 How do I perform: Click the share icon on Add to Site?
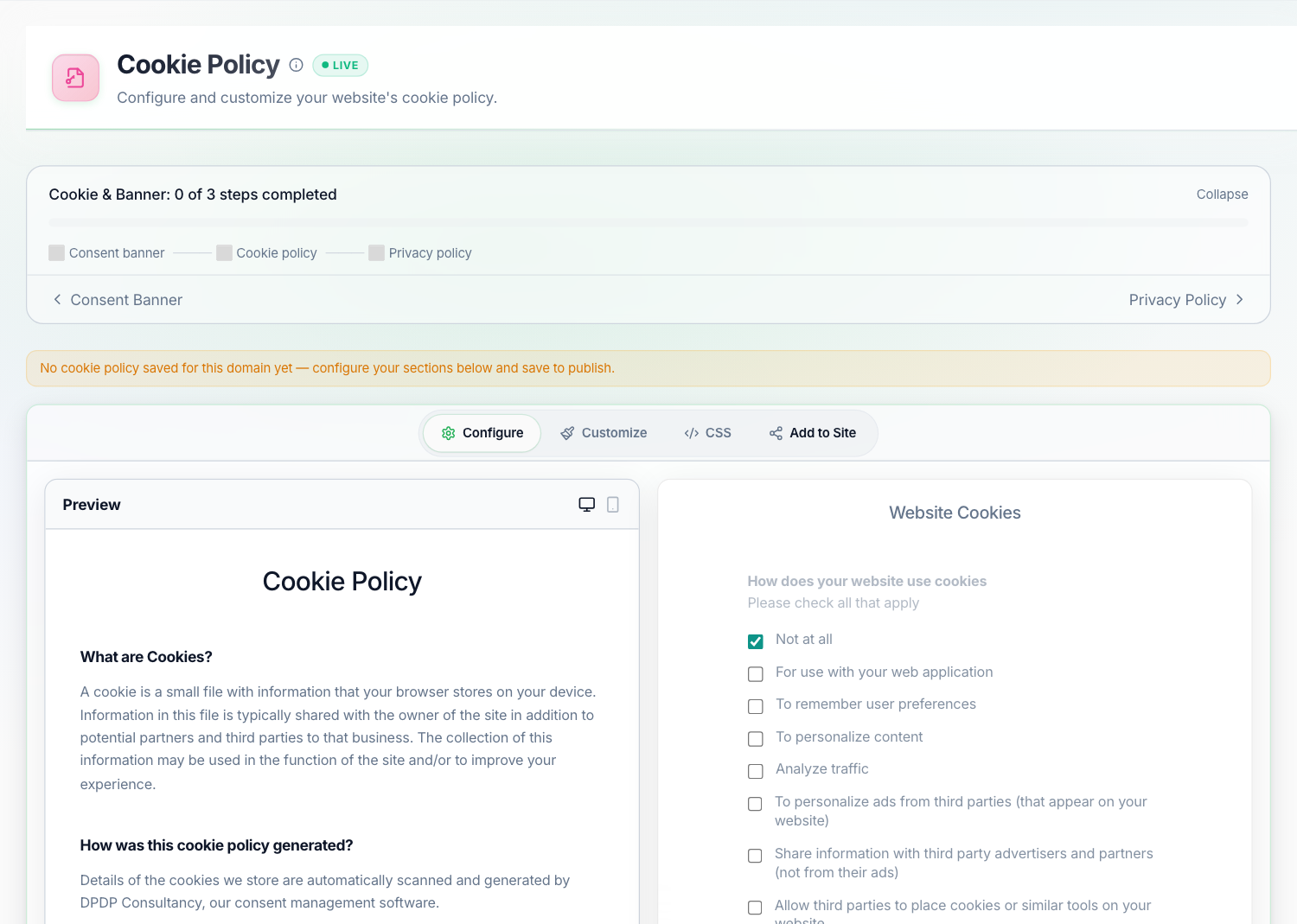[x=776, y=433]
